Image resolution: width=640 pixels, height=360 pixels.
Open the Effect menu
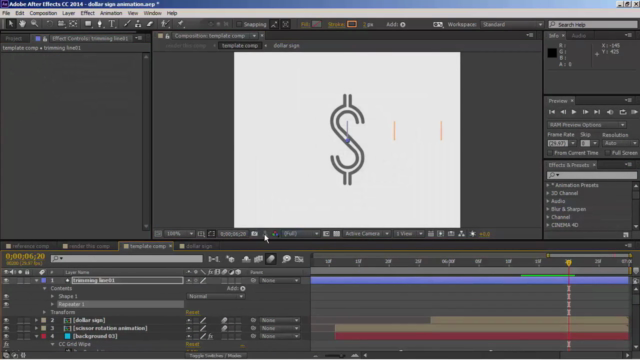pyautogui.click(x=87, y=13)
